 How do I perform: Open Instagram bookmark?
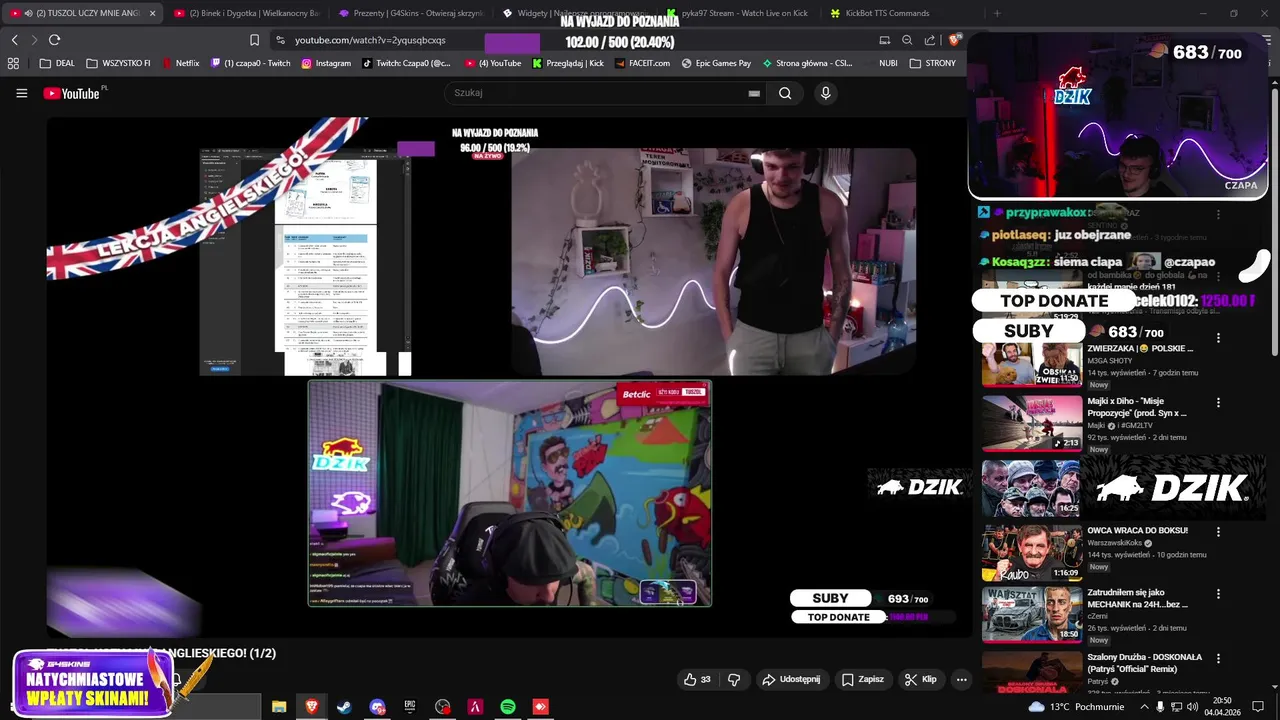(326, 63)
